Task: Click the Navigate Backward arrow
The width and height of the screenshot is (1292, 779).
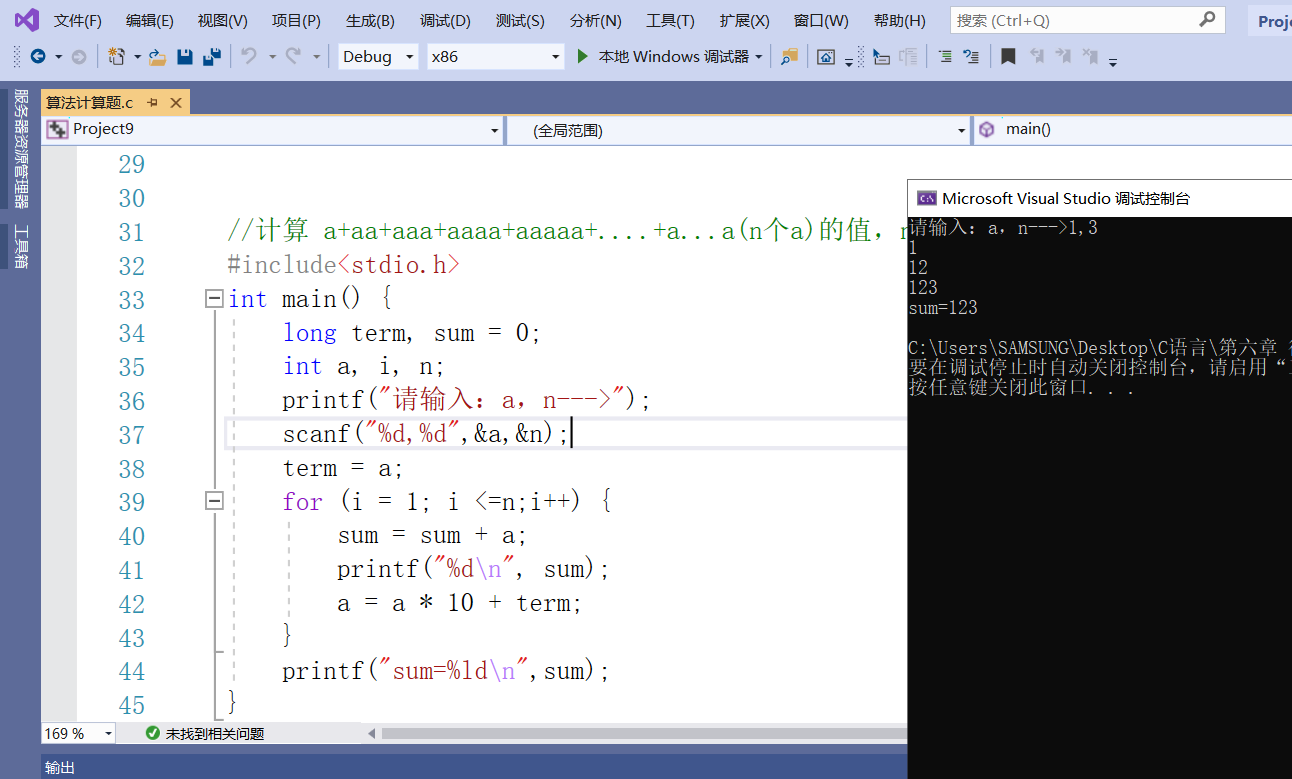Action: point(38,57)
